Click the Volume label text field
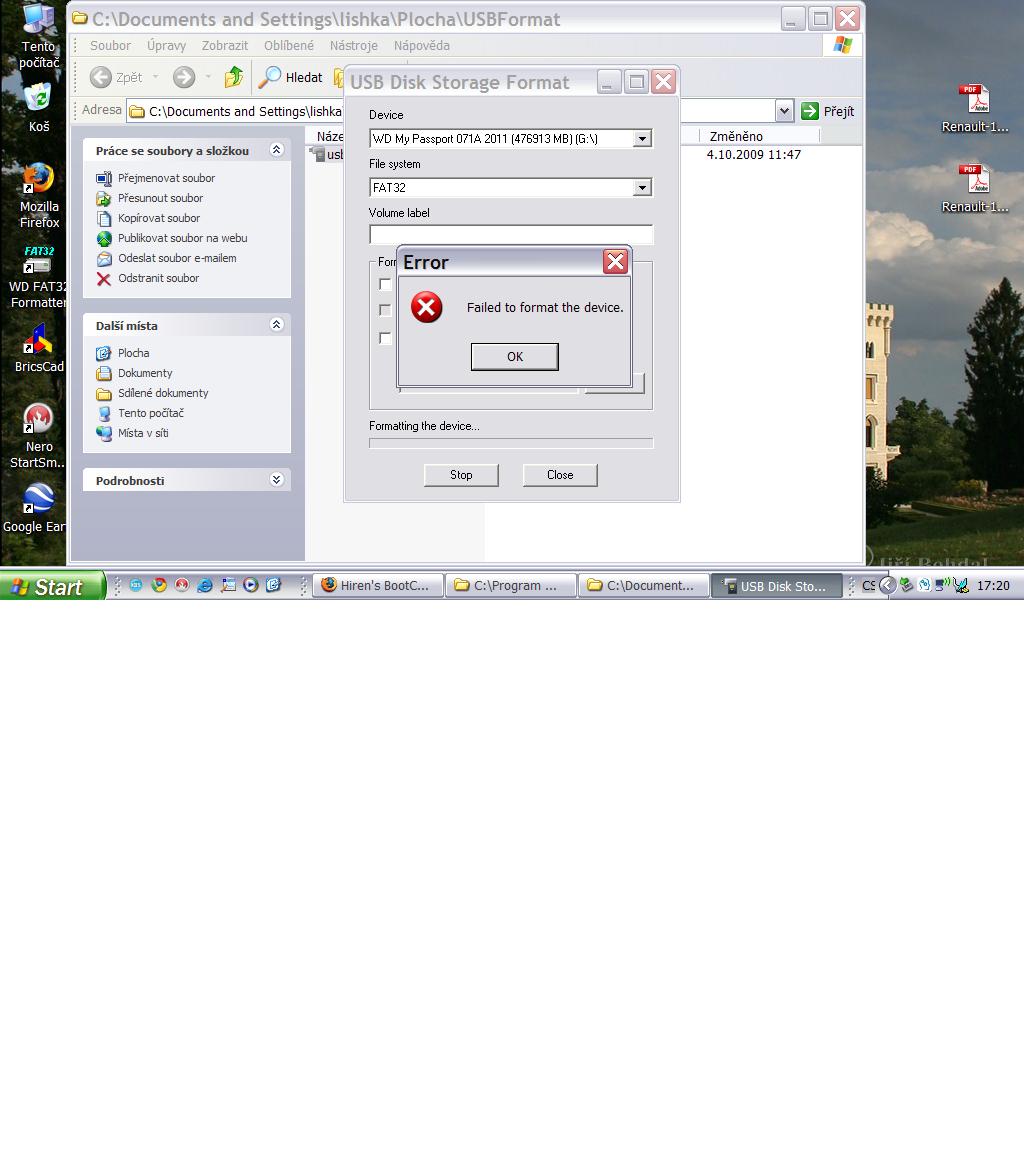 [511, 235]
